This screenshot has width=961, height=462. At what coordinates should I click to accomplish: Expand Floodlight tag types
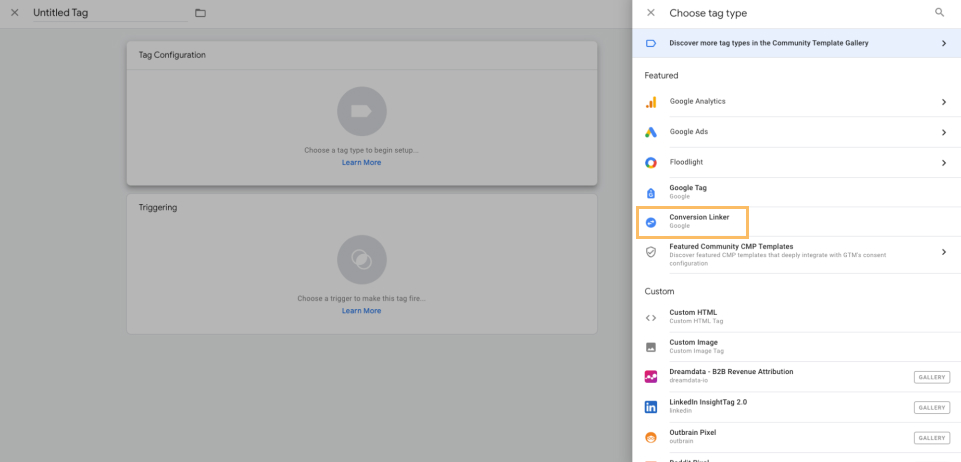point(944,162)
